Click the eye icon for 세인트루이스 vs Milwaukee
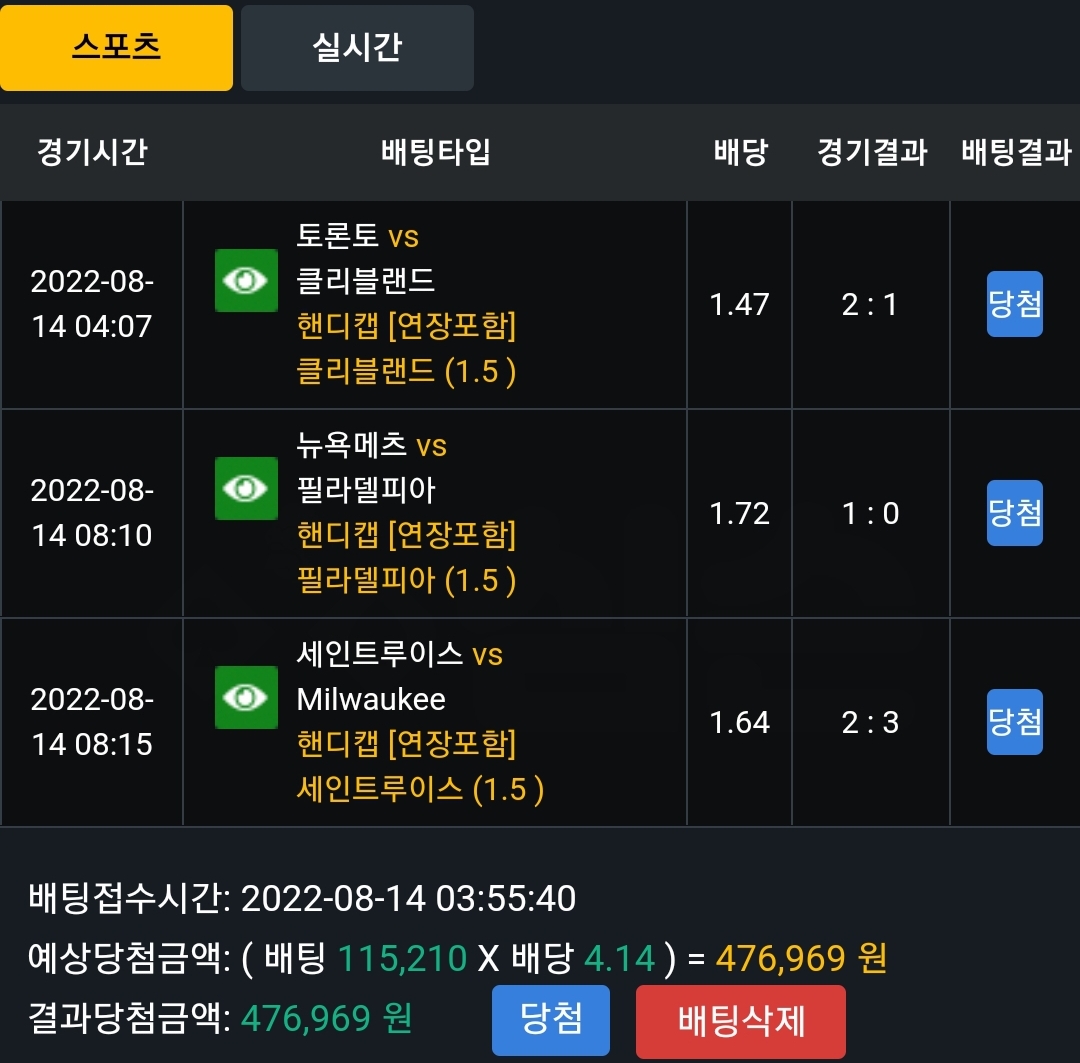1080x1063 pixels. [246, 697]
